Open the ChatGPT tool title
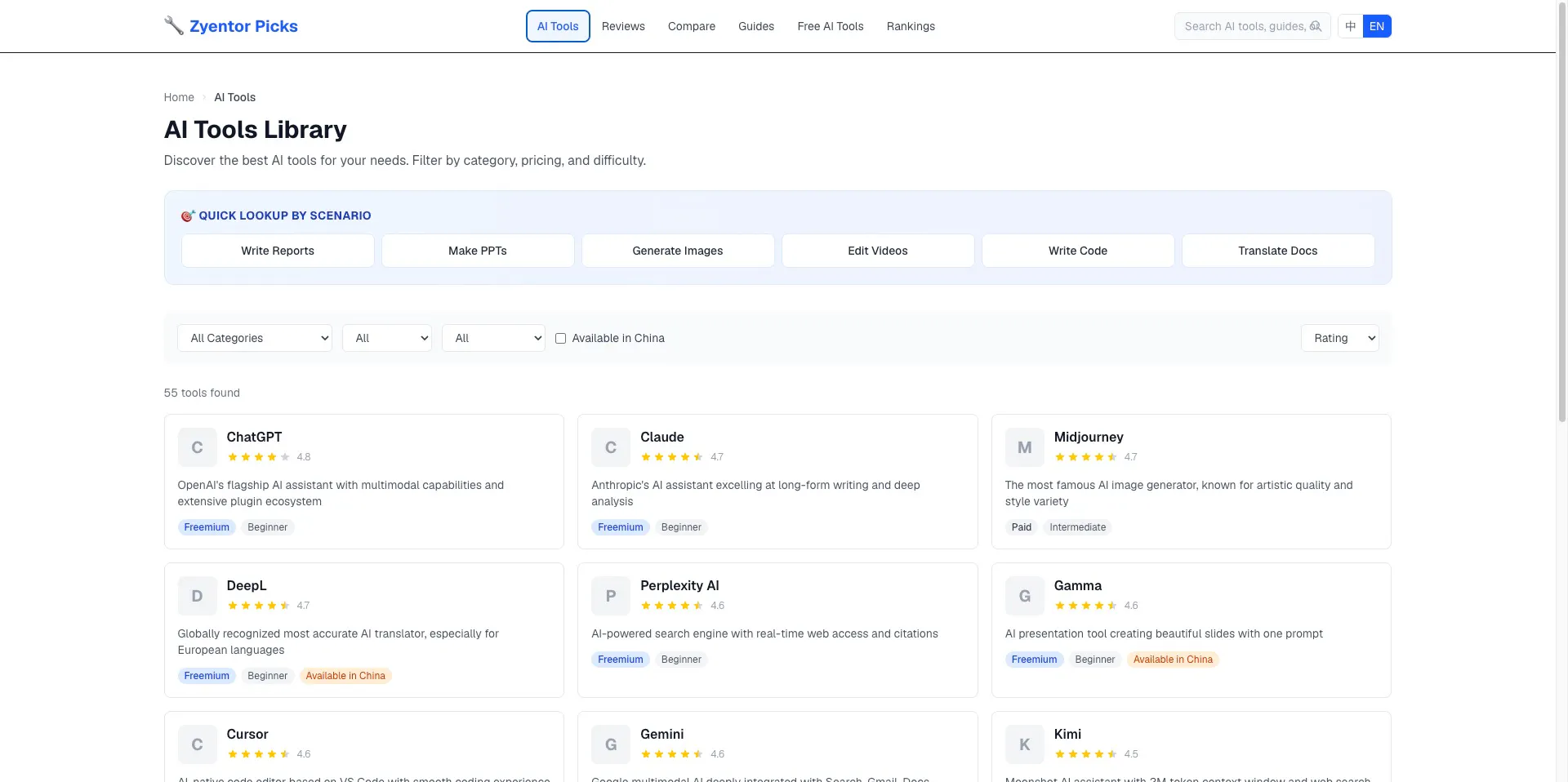This screenshot has height=782, width=1568. 254,437
